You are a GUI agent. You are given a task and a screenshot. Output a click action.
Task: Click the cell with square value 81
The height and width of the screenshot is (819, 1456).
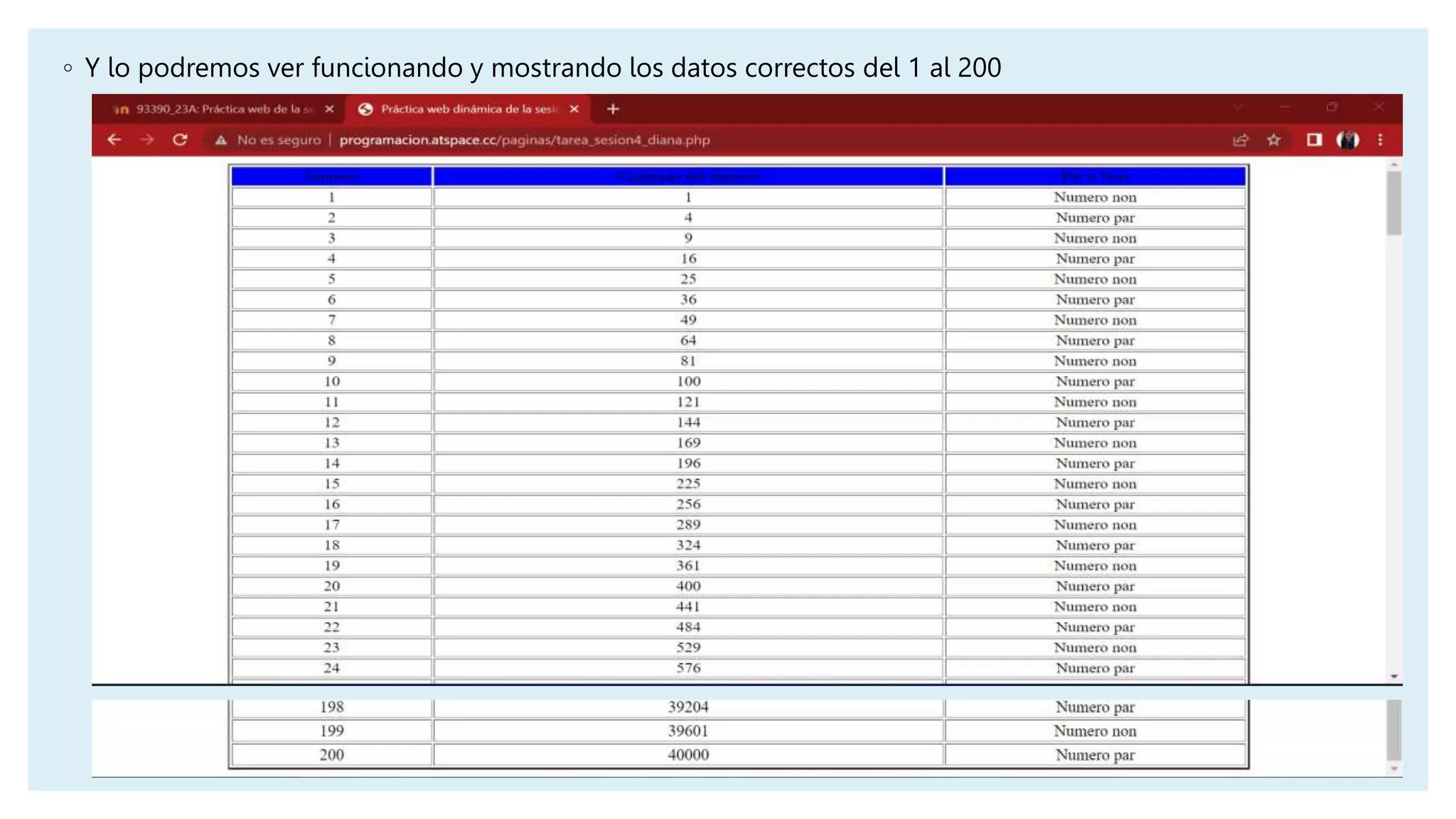pos(688,361)
